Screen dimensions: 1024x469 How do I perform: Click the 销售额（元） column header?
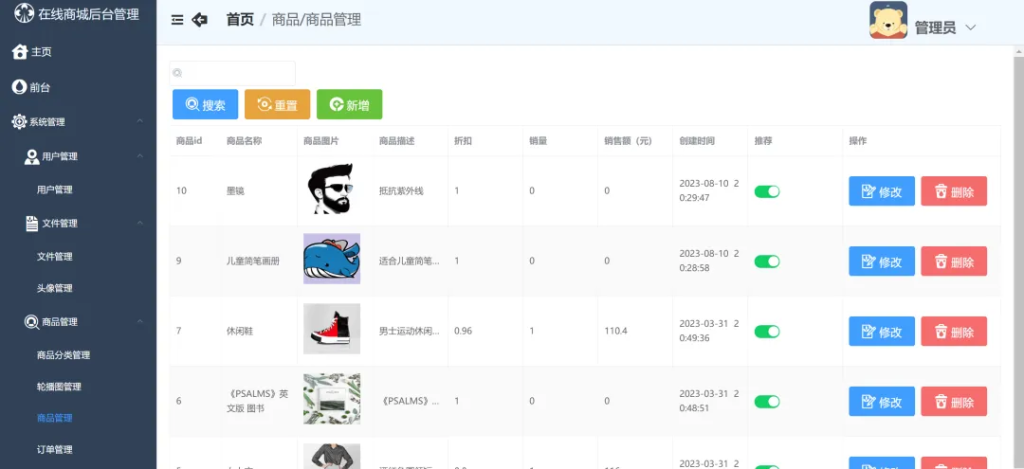[628, 141]
